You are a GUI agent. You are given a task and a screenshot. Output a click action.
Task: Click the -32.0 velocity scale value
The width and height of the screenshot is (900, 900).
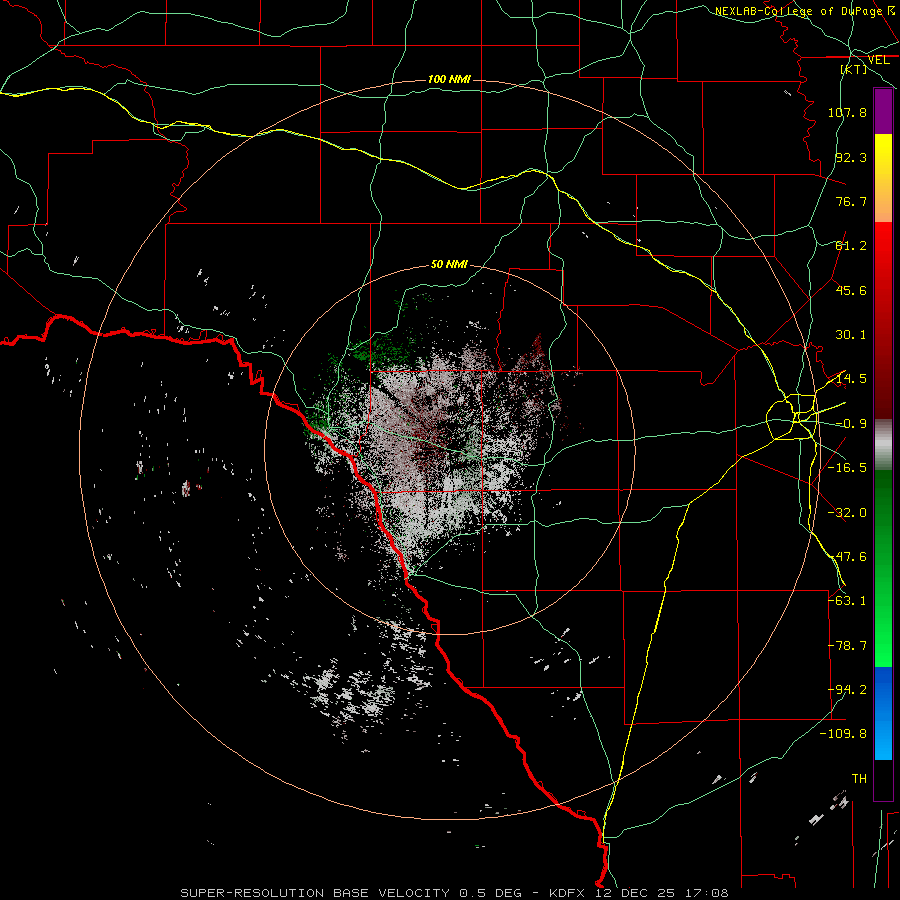(x=847, y=513)
